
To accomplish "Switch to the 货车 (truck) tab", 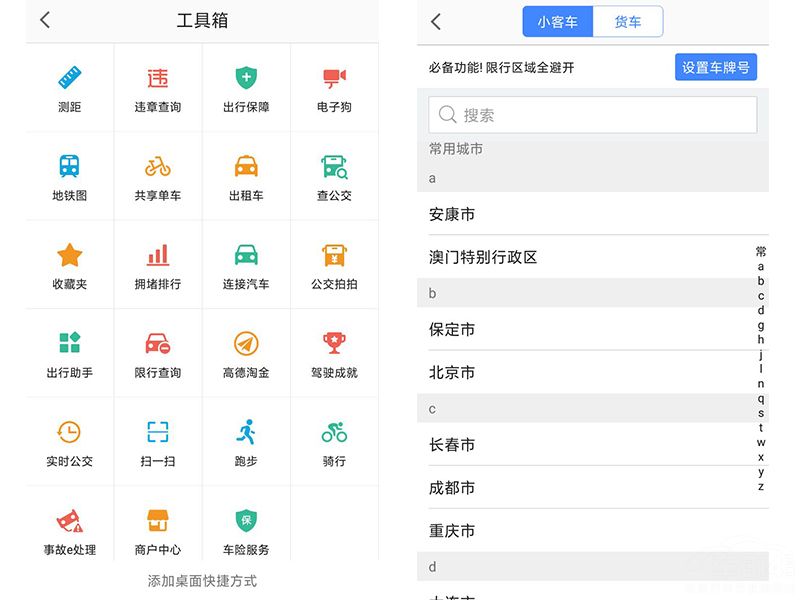I will click(628, 21).
